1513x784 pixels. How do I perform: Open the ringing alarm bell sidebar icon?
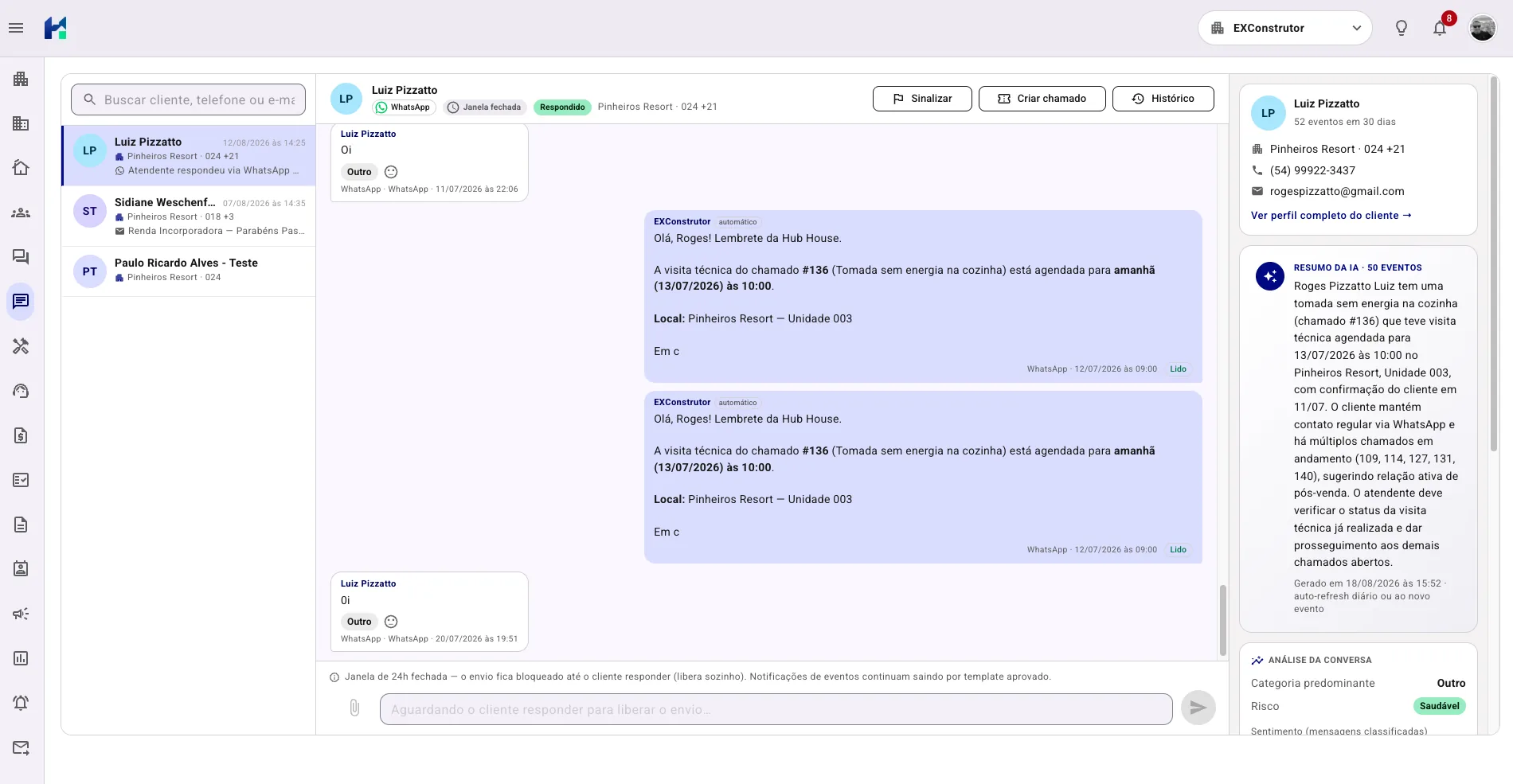pos(21,703)
